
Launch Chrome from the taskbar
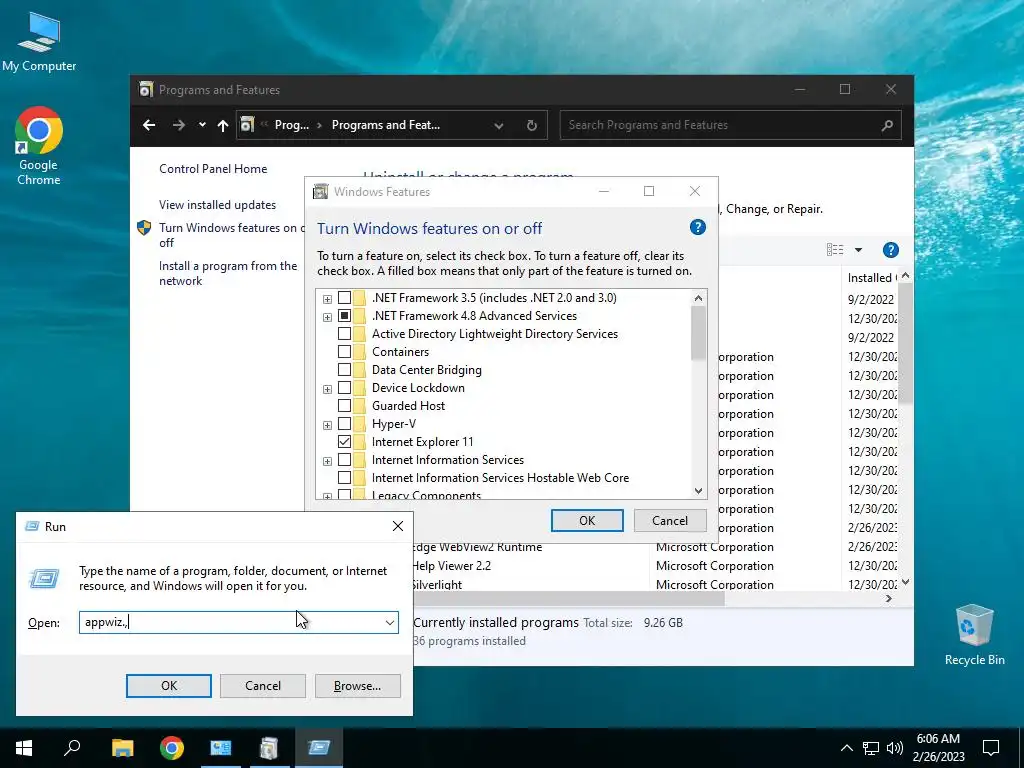click(172, 748)
